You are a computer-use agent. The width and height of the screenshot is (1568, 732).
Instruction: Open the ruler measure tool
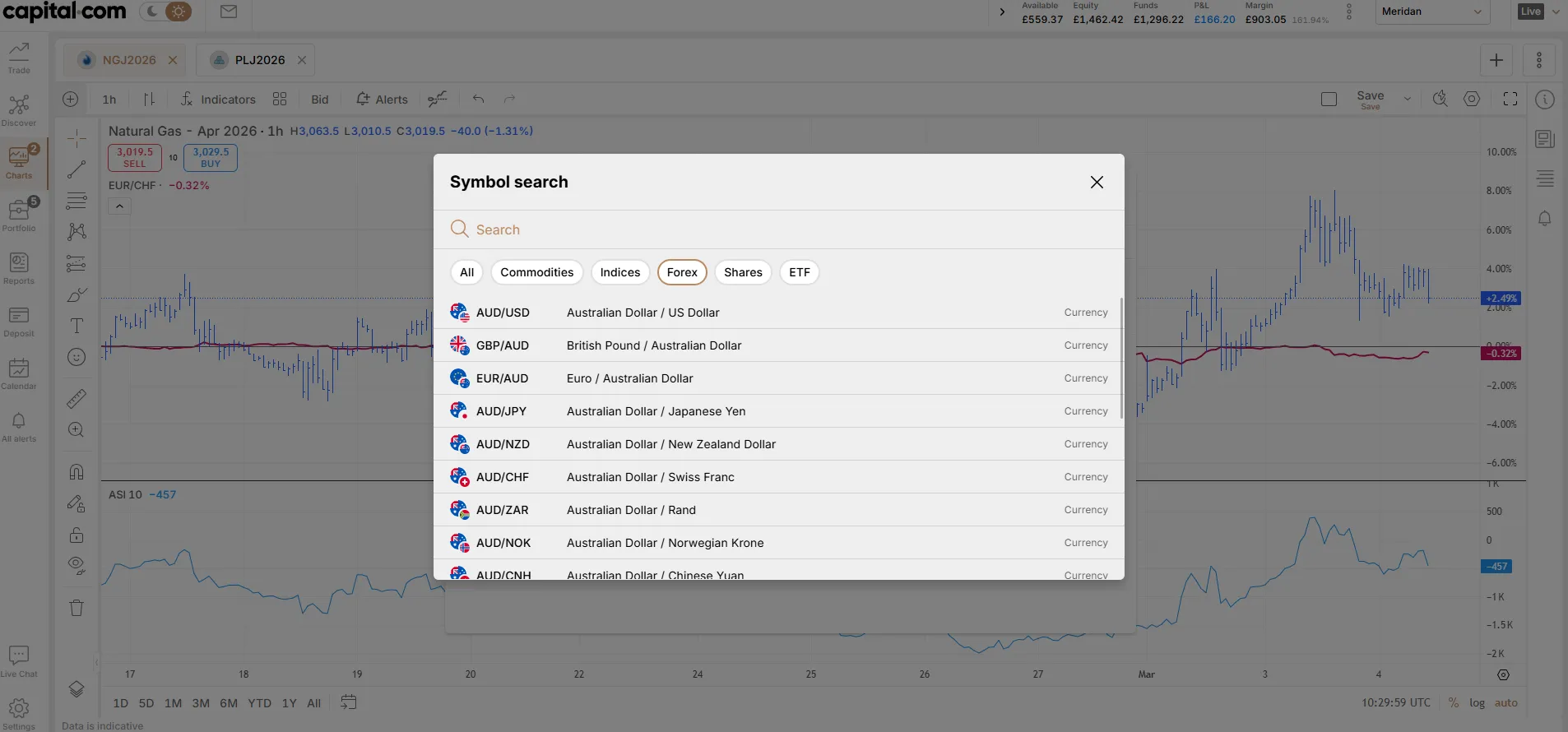coord(77,399)
